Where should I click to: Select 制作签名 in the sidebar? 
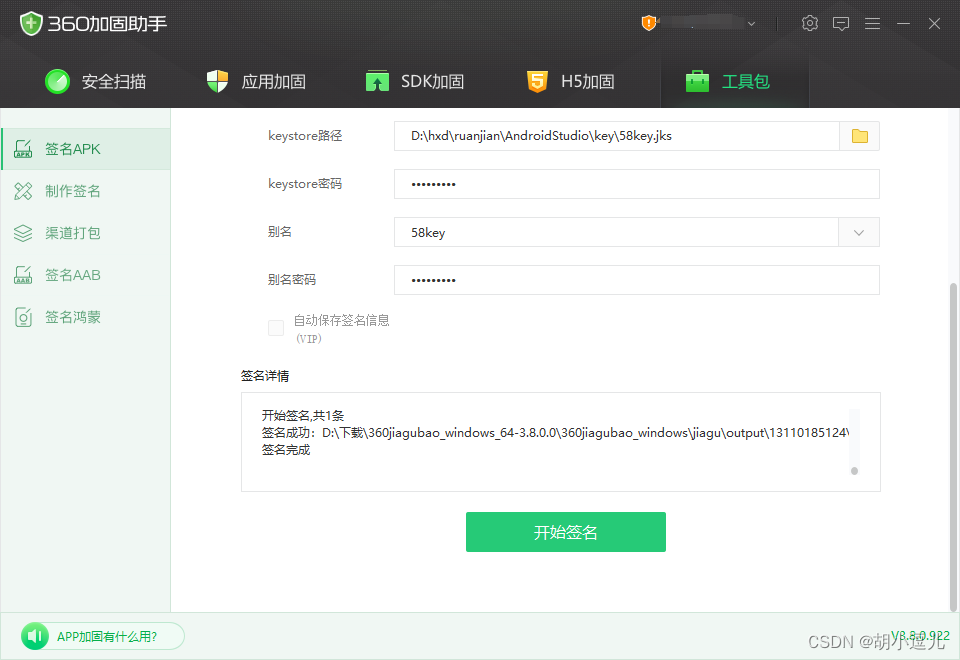[x=86, y=191]
